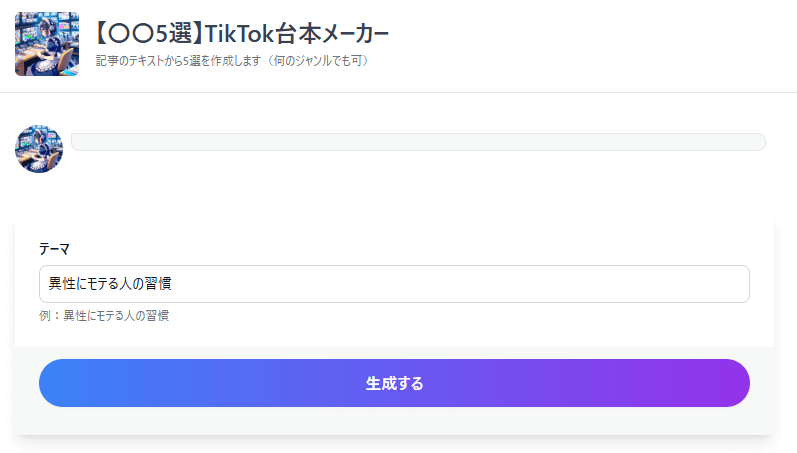Place cursor in the 異性にモテる人の習慣 input text
The width and height of the screenshot is (797, 453).
[x=110, y=284]
